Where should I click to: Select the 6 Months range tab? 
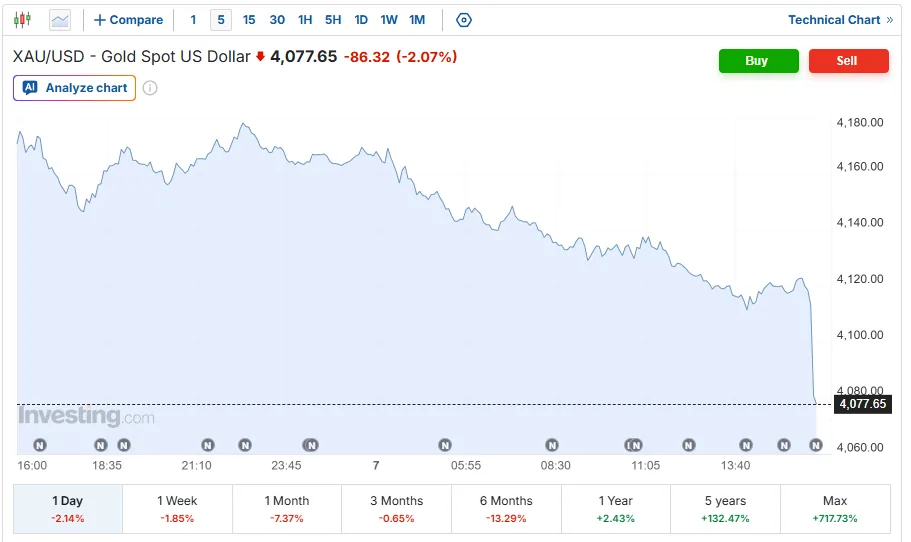[506, 509]
